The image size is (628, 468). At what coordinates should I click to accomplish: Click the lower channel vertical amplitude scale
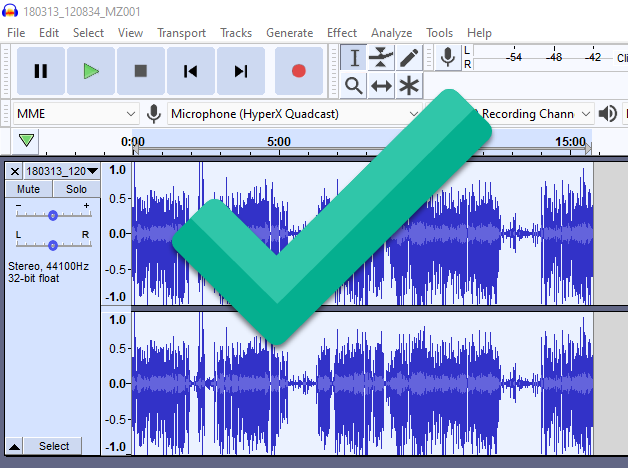[117, 384]
